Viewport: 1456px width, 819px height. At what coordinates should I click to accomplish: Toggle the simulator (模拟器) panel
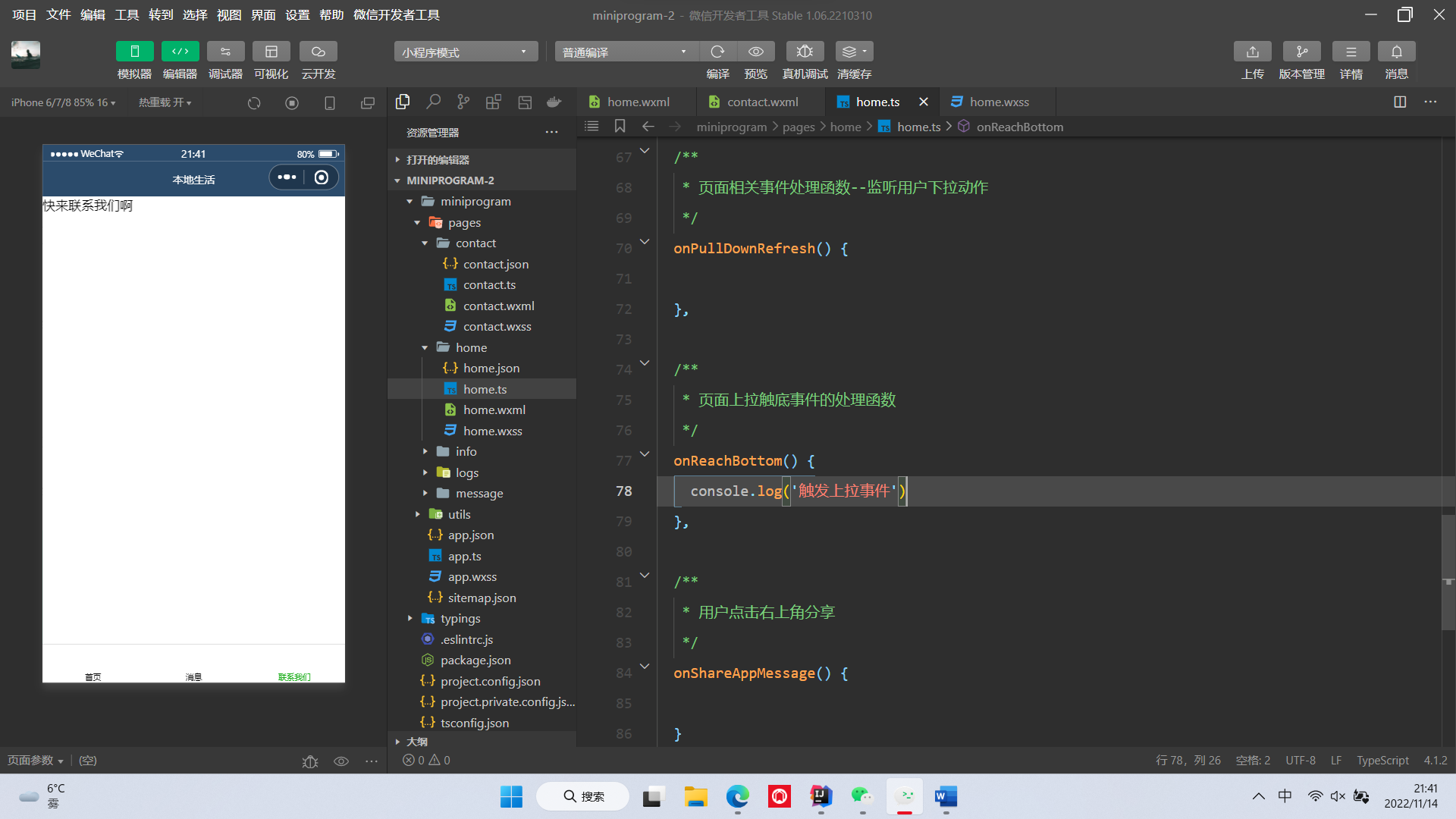[x=134, y=52]
